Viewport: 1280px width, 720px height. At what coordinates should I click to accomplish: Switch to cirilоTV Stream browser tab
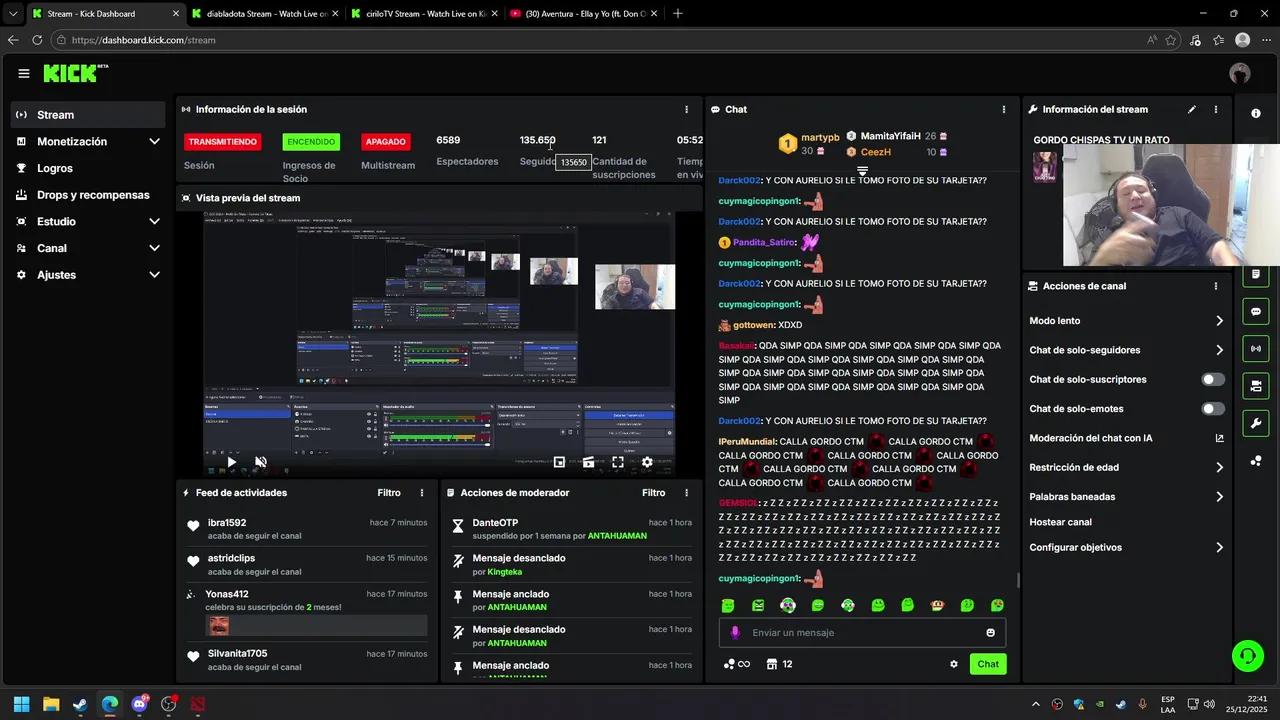[x=425, y=14]
